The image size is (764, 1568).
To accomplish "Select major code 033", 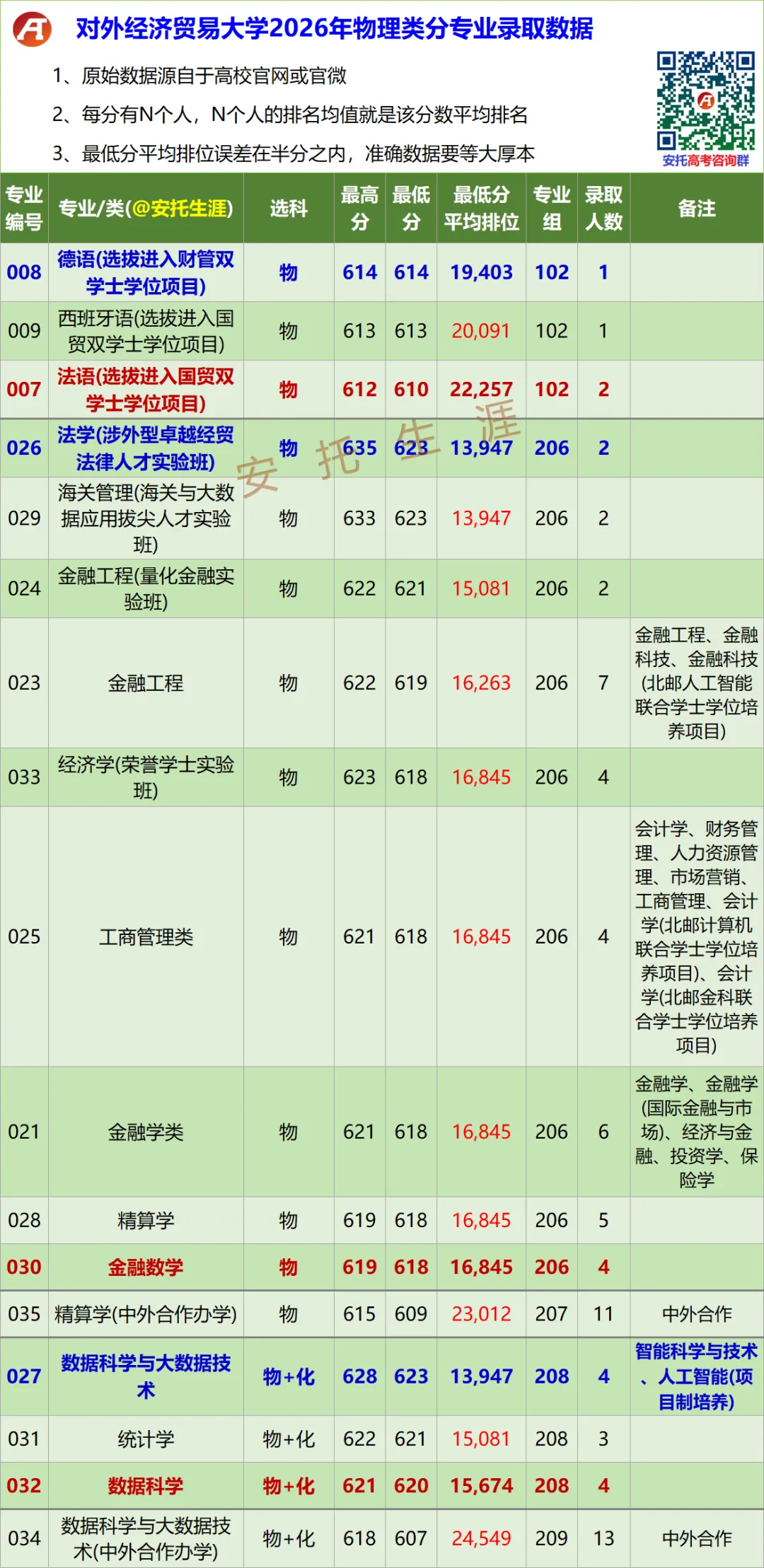I will [24, 777].
